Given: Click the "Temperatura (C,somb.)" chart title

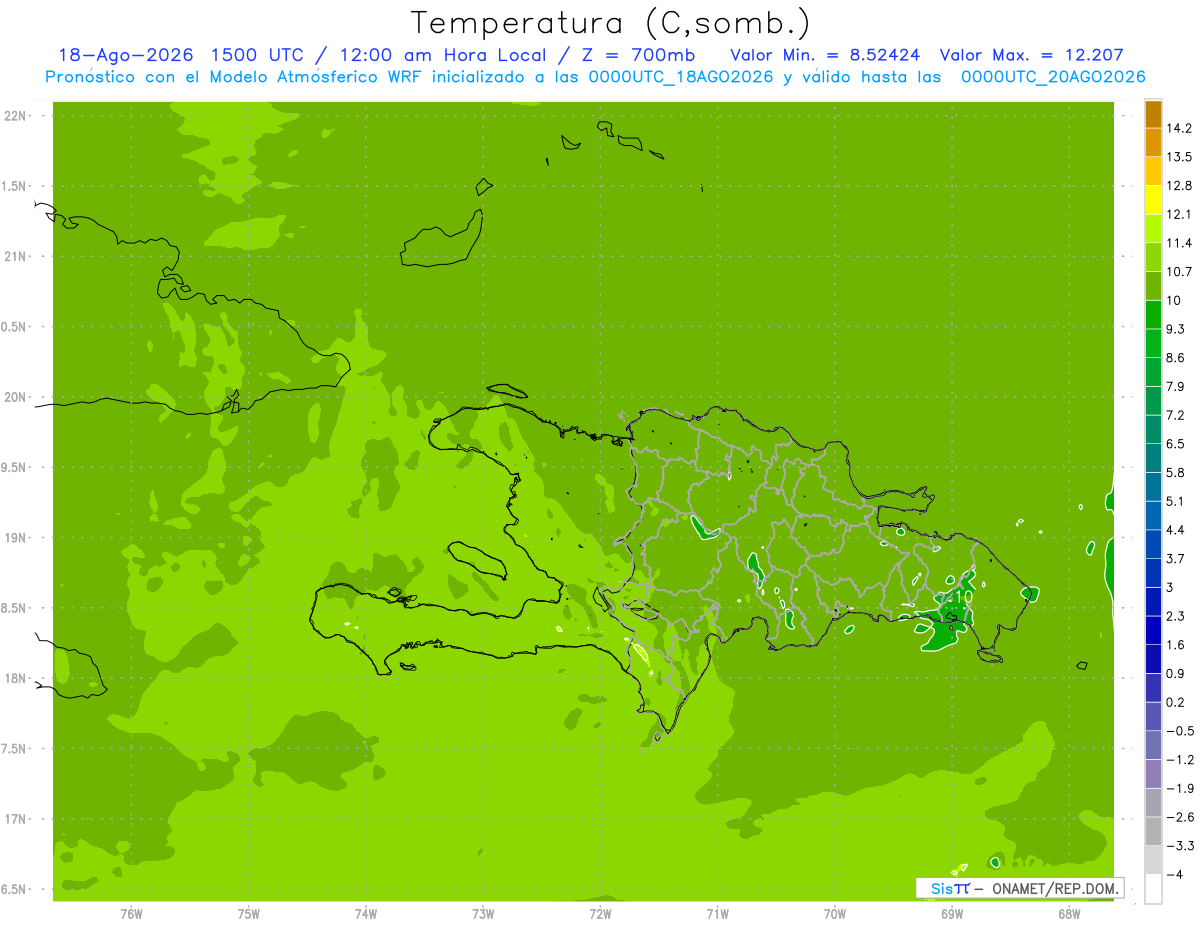Looking at the screenshot, I should [610, 24].
